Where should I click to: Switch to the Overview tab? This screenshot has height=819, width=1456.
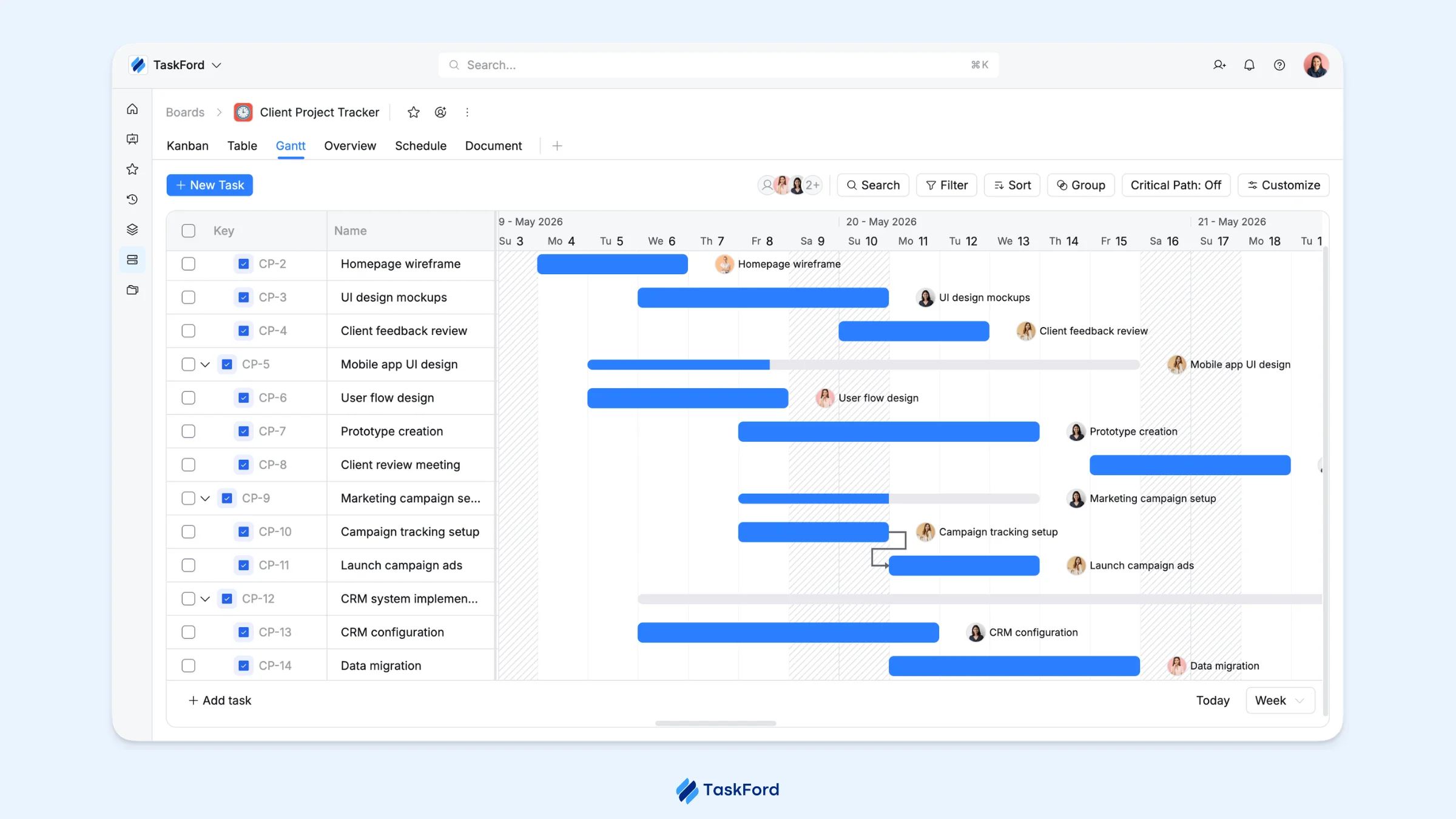pos(350,146)
